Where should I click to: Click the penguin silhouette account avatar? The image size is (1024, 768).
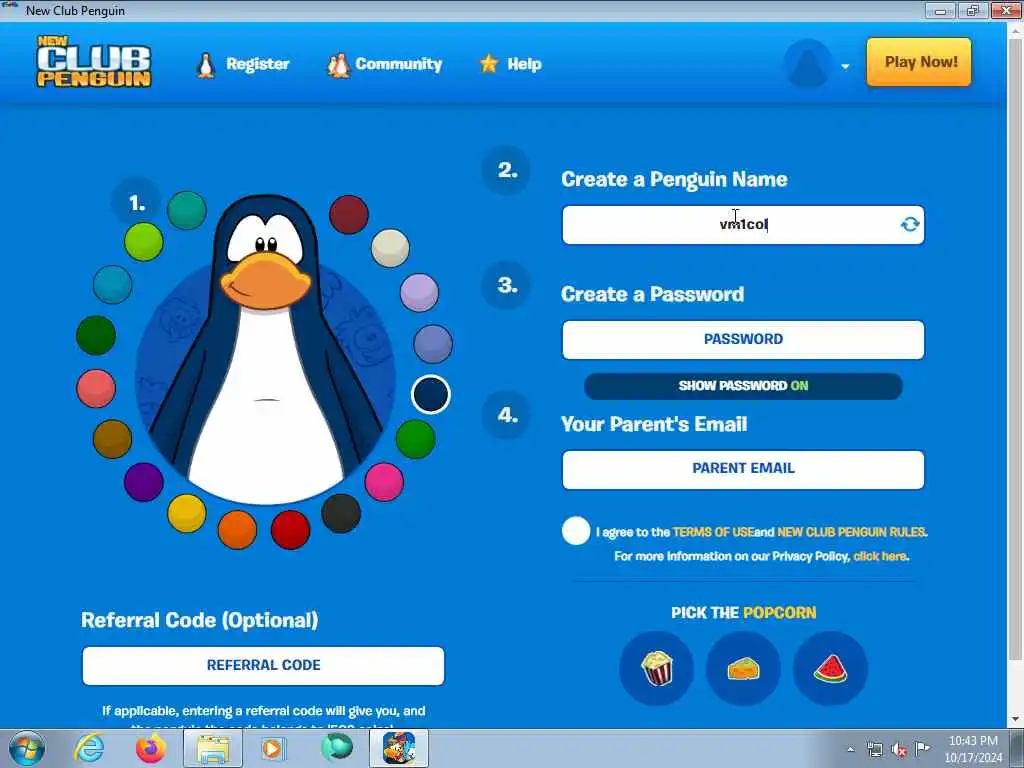coord(808,63)
